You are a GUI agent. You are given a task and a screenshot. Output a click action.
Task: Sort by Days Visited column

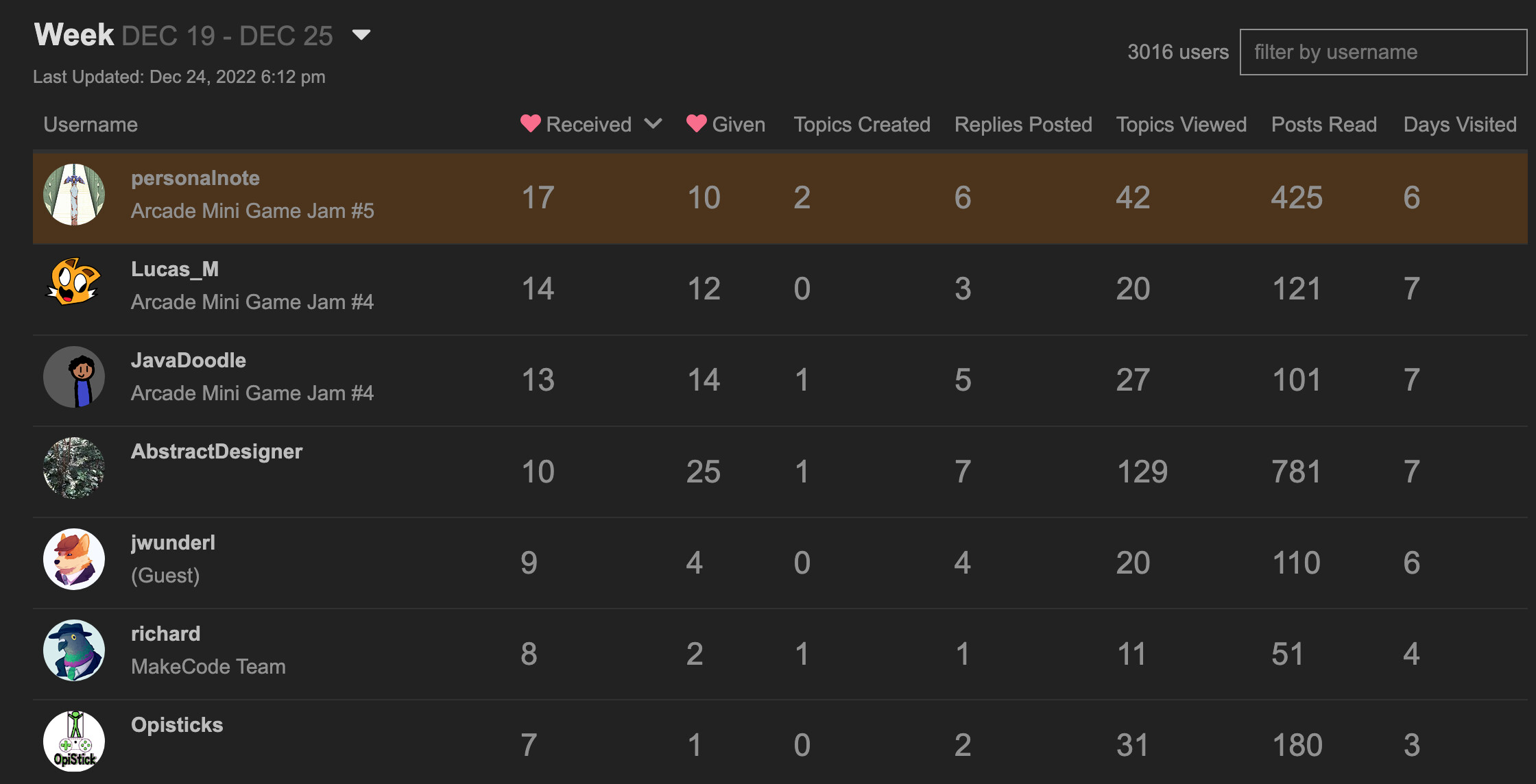(x=1459, y=125)
